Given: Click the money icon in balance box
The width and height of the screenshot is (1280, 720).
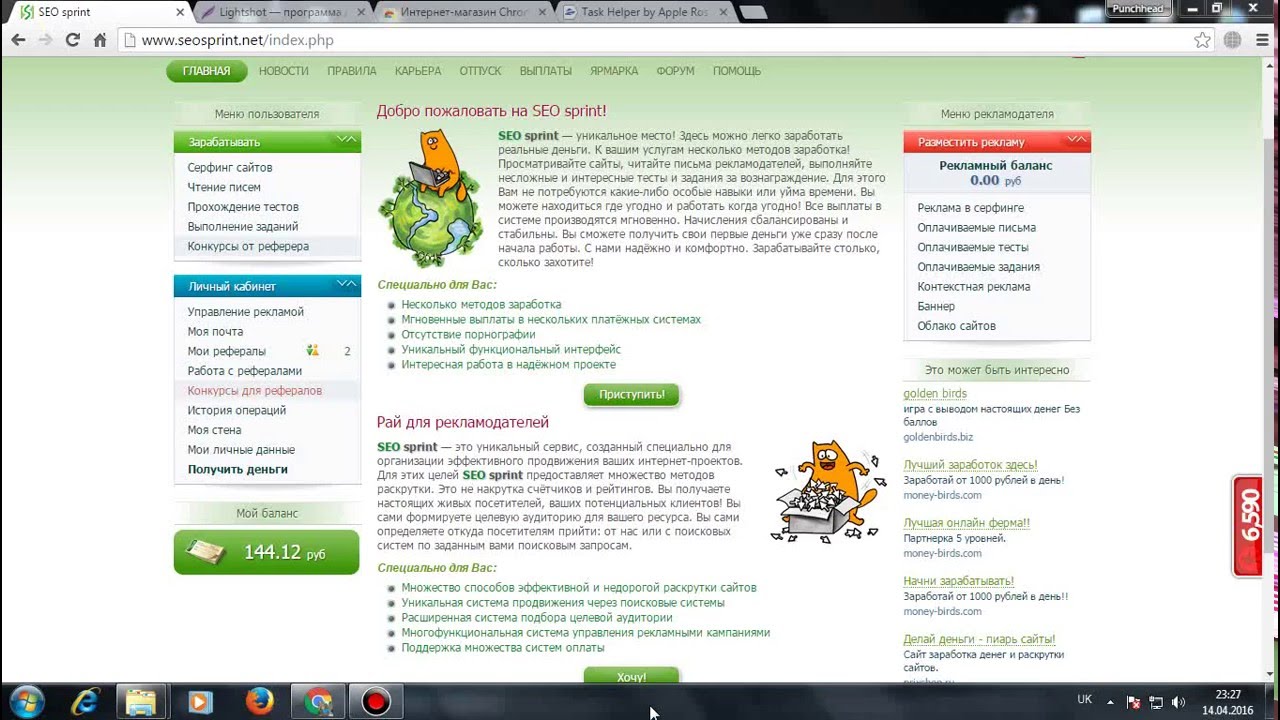Looking at the screenshot, I should click(205, 552).
